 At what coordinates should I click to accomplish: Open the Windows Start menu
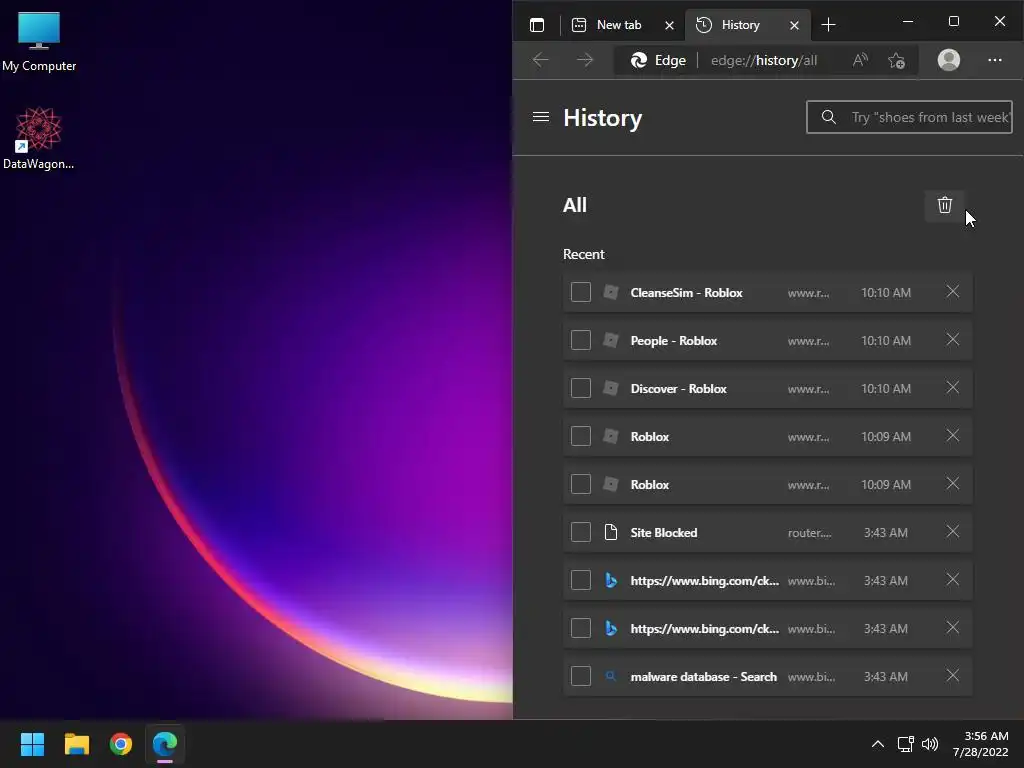coord(32,744)
